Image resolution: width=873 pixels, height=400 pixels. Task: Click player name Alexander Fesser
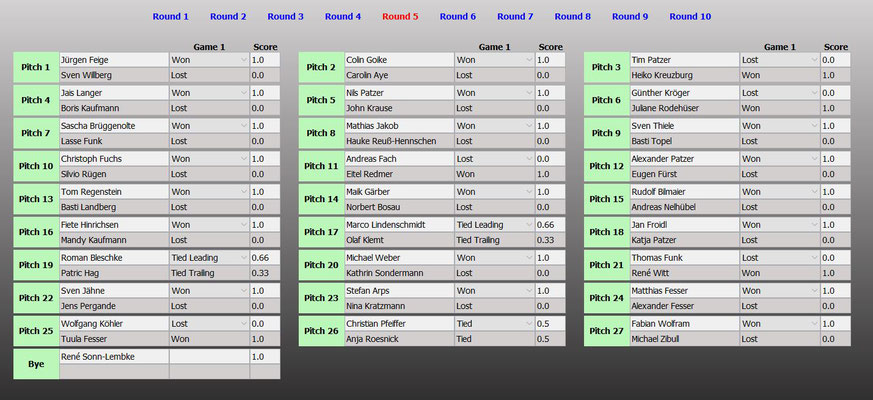pyautogui.click(x=662, y=306)
